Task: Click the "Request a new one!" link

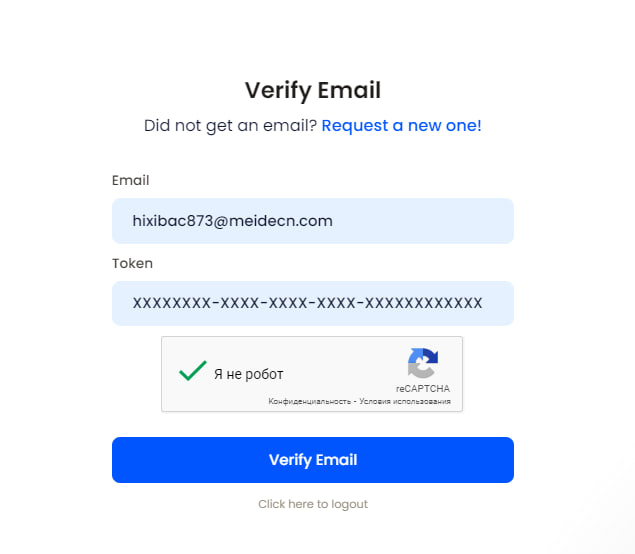Action: (x=401, y=126)
